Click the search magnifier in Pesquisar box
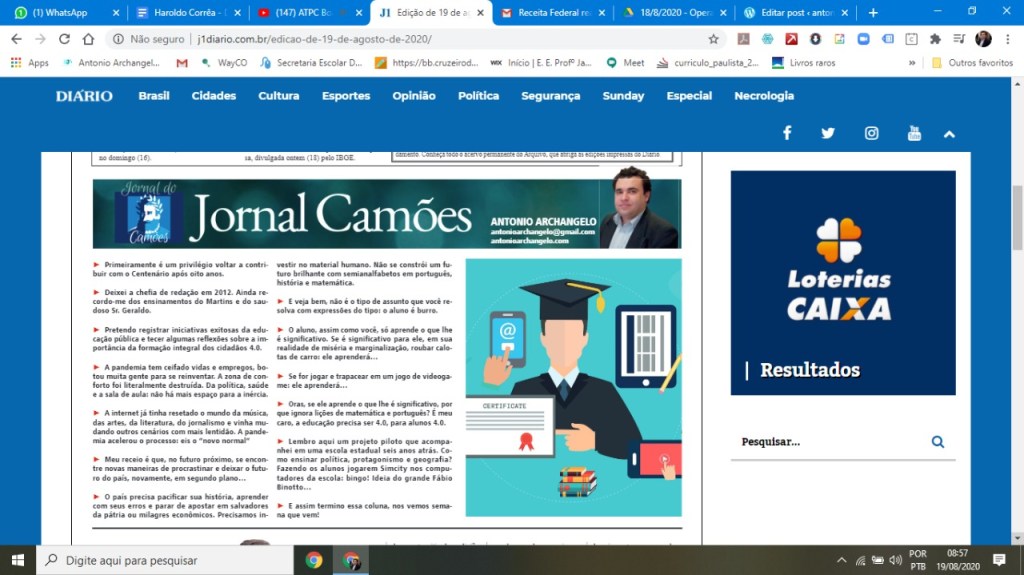The height and width of the screenshot is (575, 1024). [x=937, y=441]
